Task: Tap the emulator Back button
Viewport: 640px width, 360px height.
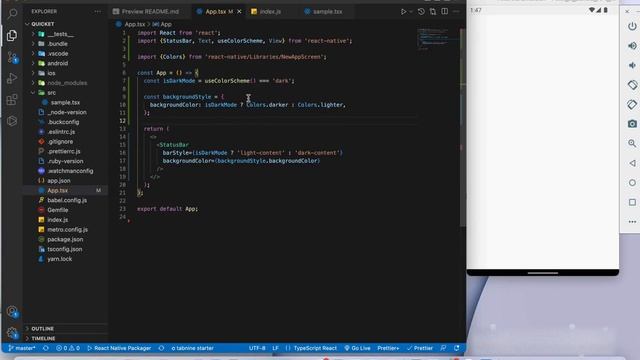Action: coord(632,163)
